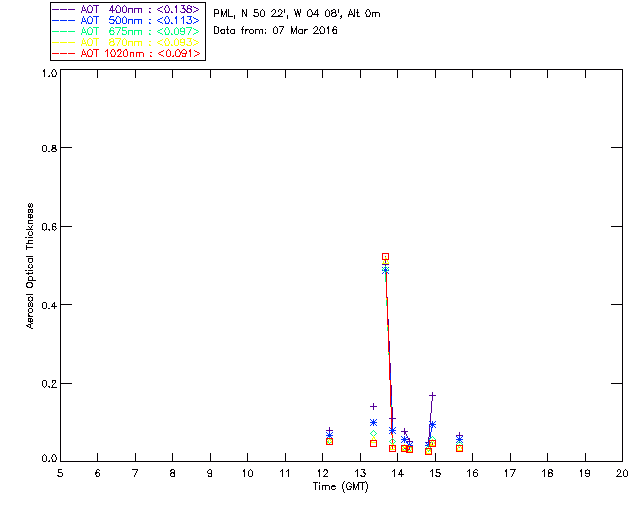Click the x-axis hour label 13
This screenshot has height=512, width=640.
[x=360, y=473]
